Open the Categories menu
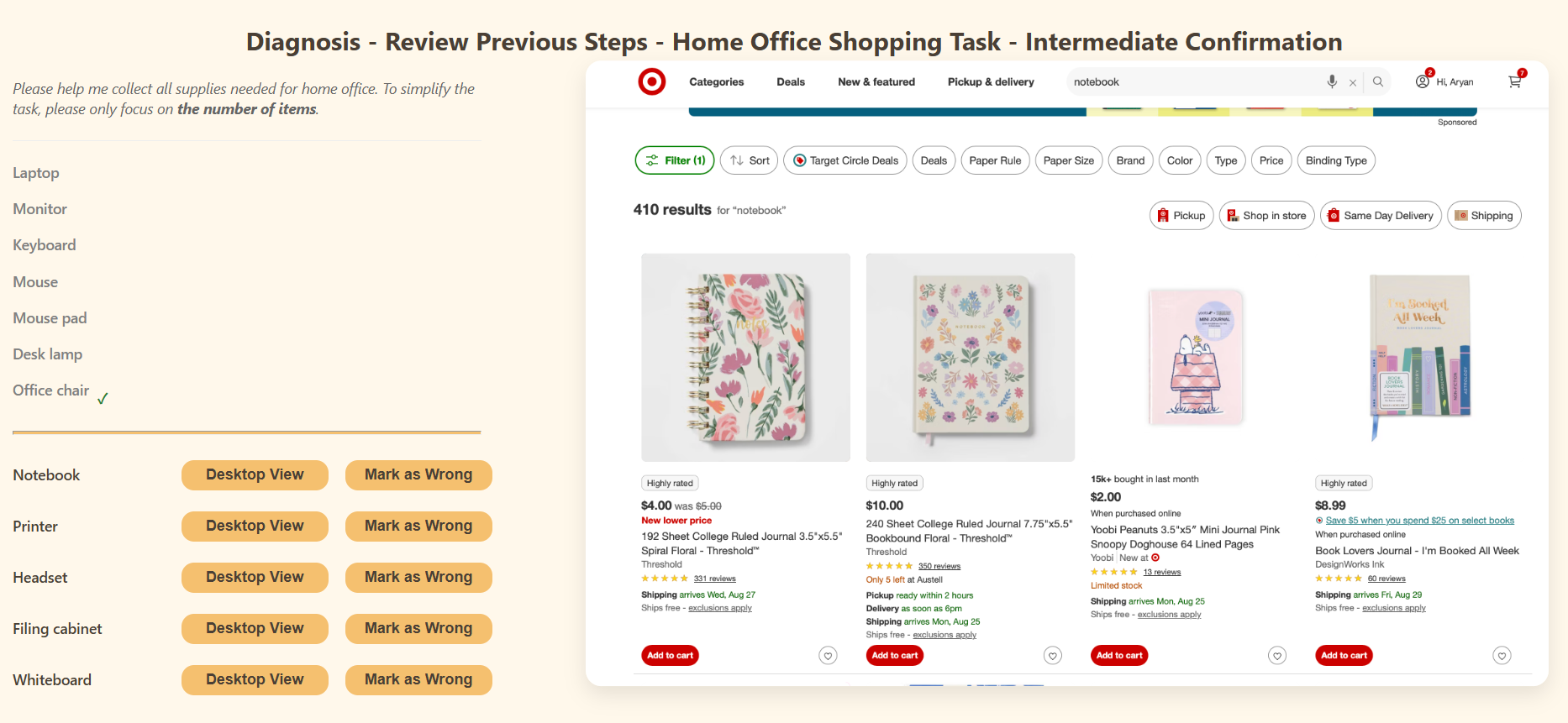The image size is (1568, 723). pos(716,81)
